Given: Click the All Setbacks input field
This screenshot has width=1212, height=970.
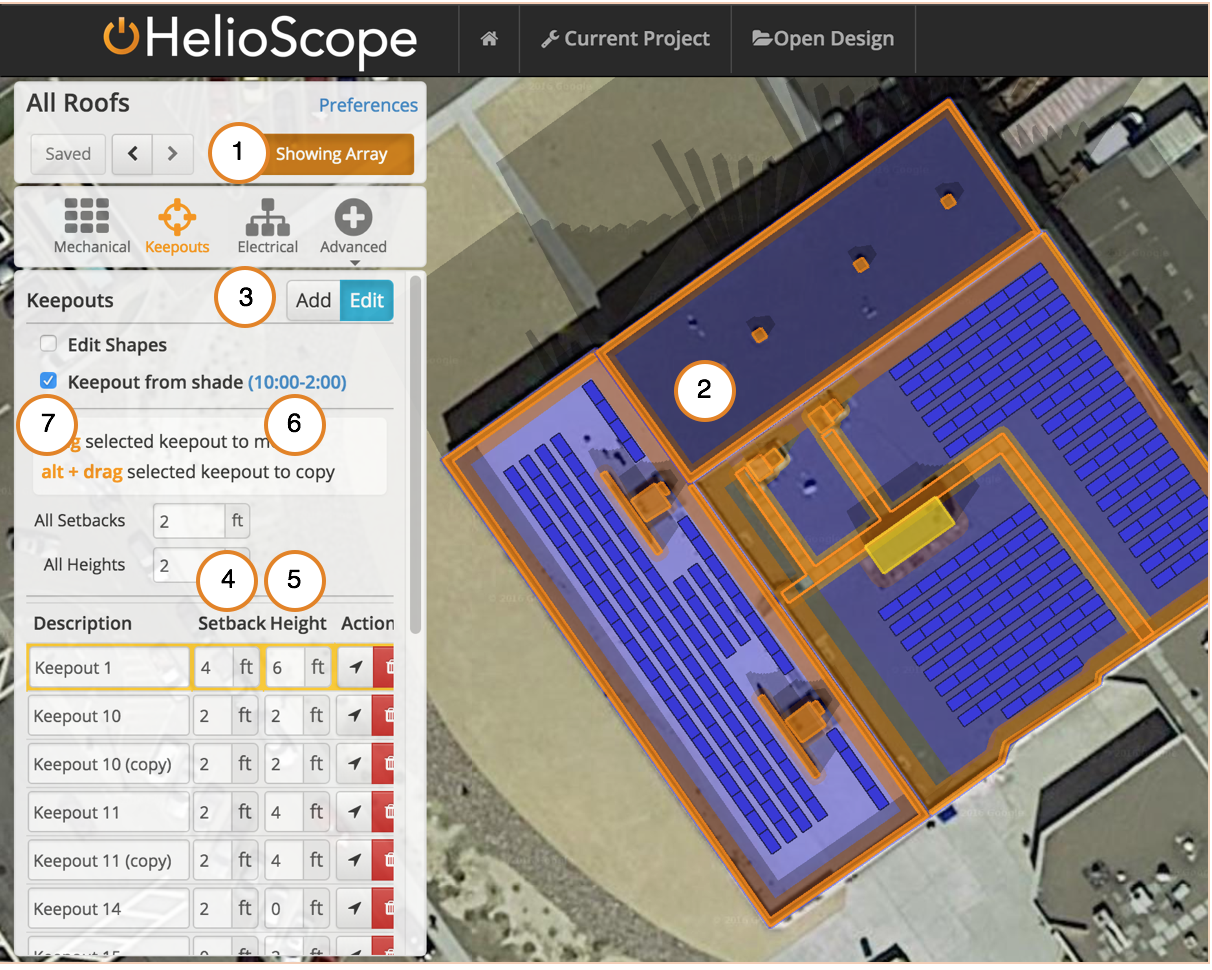Looking at the screenshot, I should coord(189,521).
